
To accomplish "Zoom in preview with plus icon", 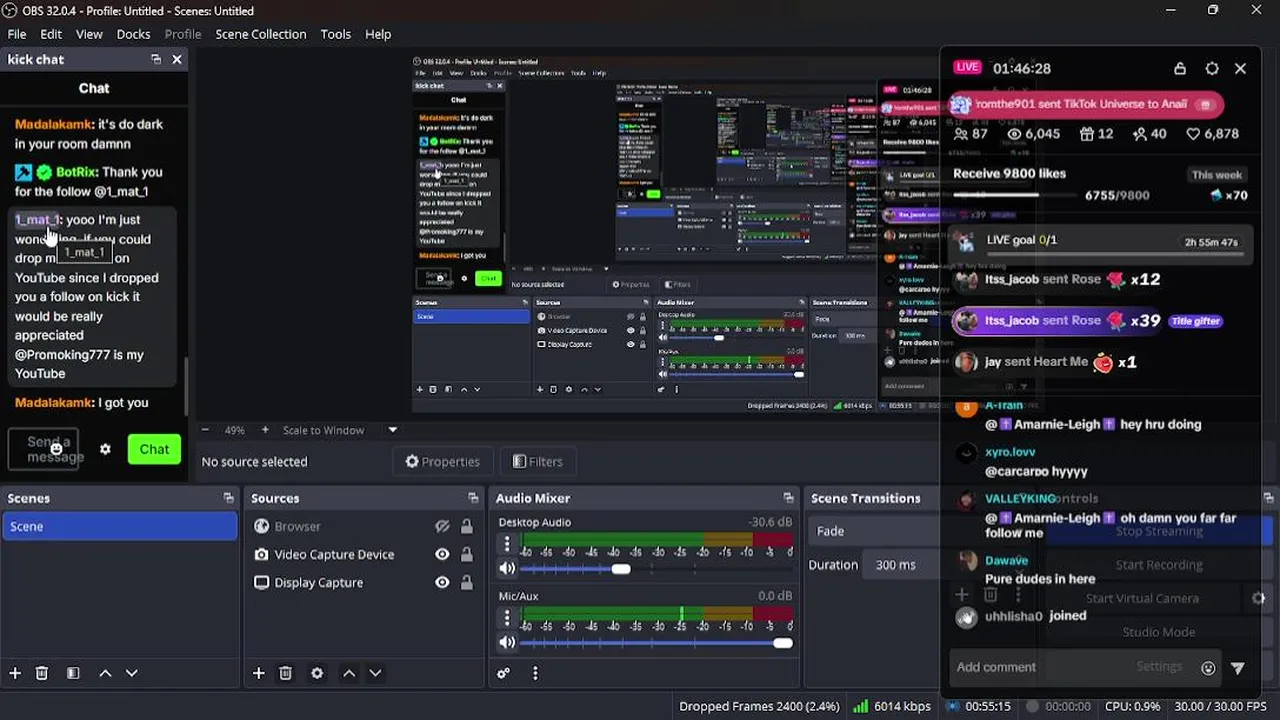I will tap(265, 430).
